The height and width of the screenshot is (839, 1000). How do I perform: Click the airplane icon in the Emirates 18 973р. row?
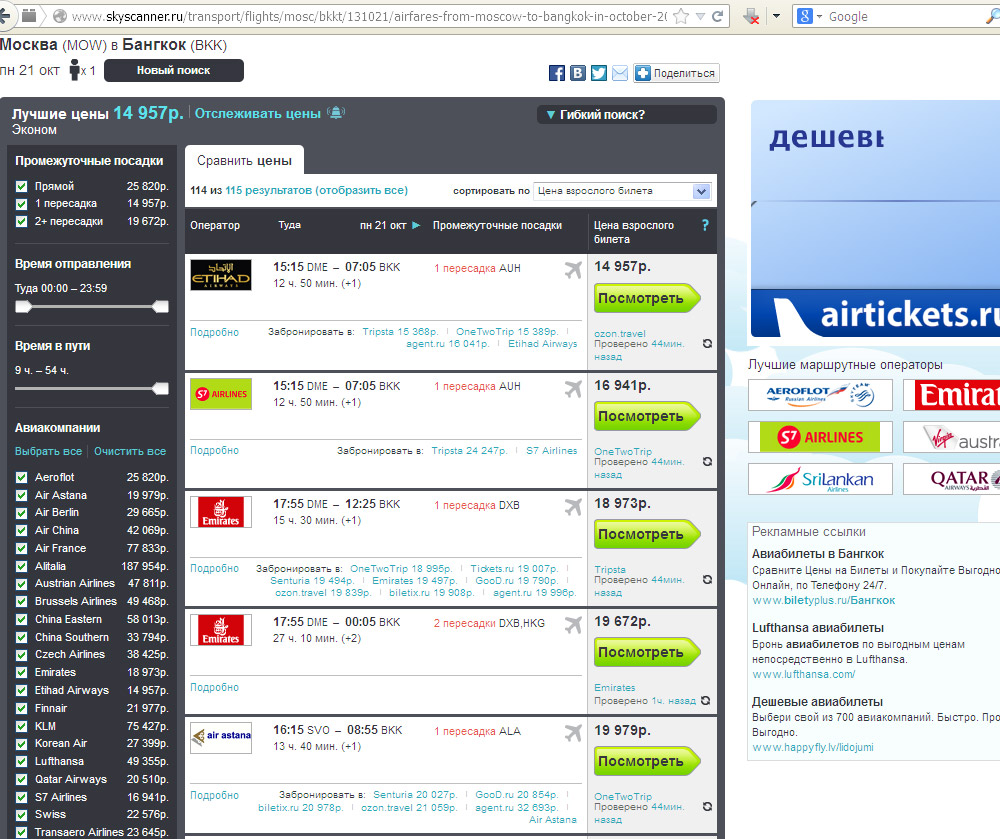[x=573, y=507]
